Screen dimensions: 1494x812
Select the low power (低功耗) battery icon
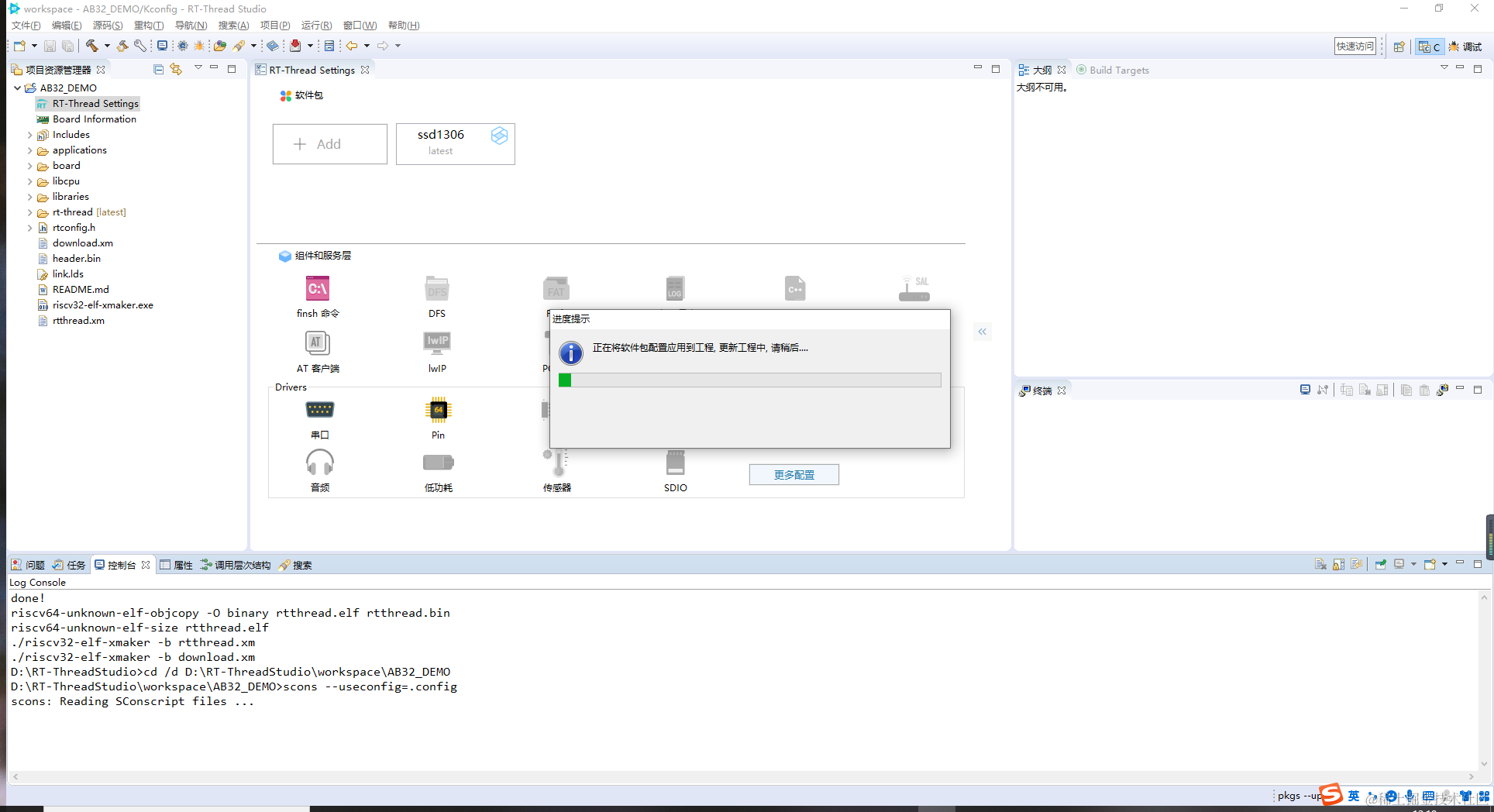click(439, 463)
